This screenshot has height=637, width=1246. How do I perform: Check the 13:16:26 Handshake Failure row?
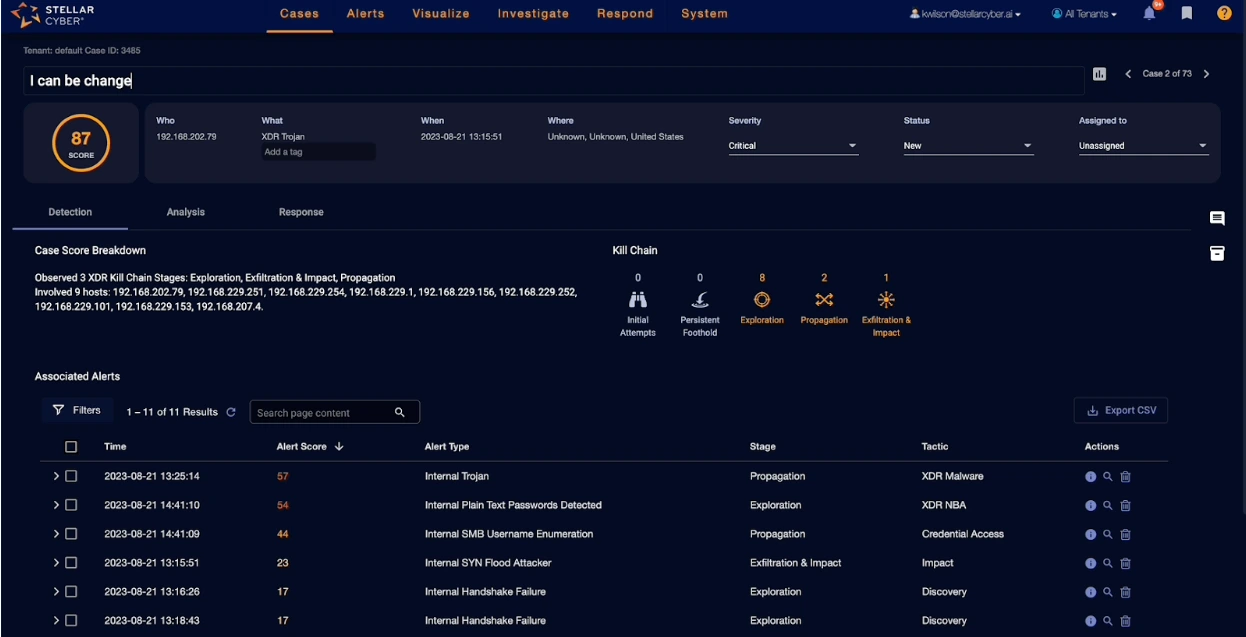(x=71, y=592)
